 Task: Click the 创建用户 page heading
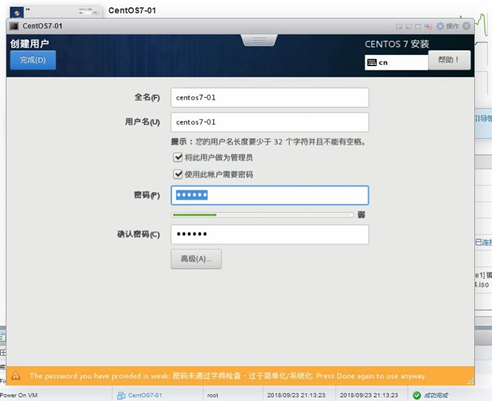[x=30, y=44]
